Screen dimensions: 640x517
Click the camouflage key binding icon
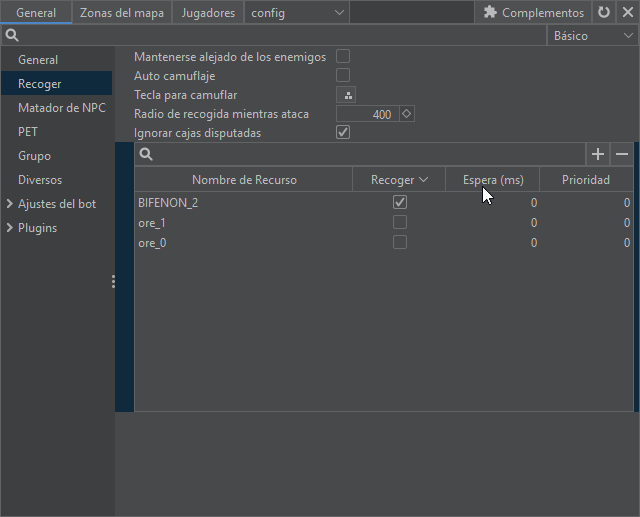(x=348, y=95)
